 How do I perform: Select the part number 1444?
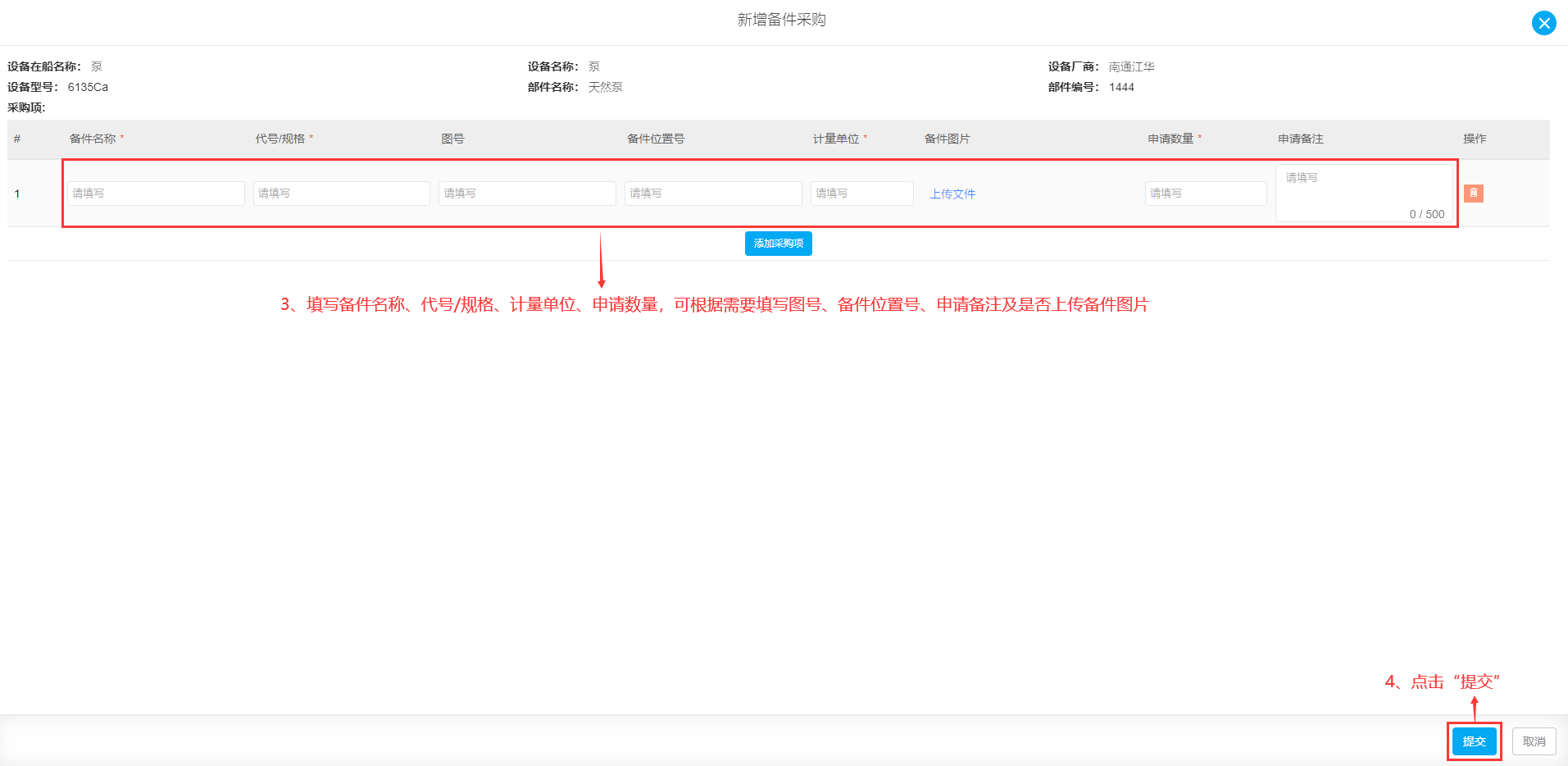[1121, 87]
